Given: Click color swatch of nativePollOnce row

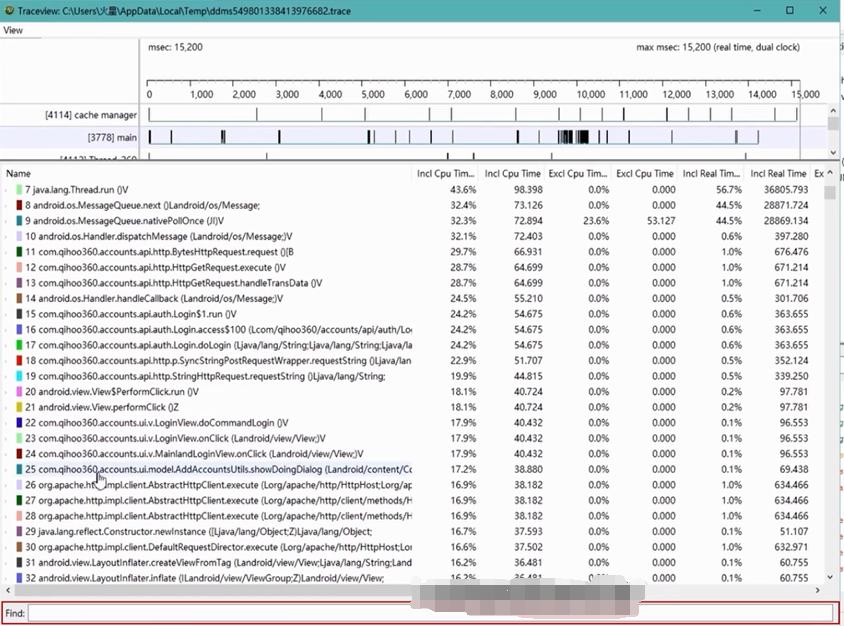Looking at the screenshot, I should click(19, 221).
